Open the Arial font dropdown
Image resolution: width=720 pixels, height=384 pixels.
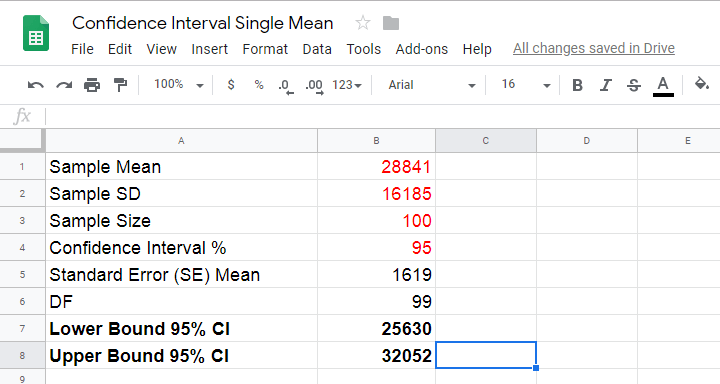click(432, 85)
